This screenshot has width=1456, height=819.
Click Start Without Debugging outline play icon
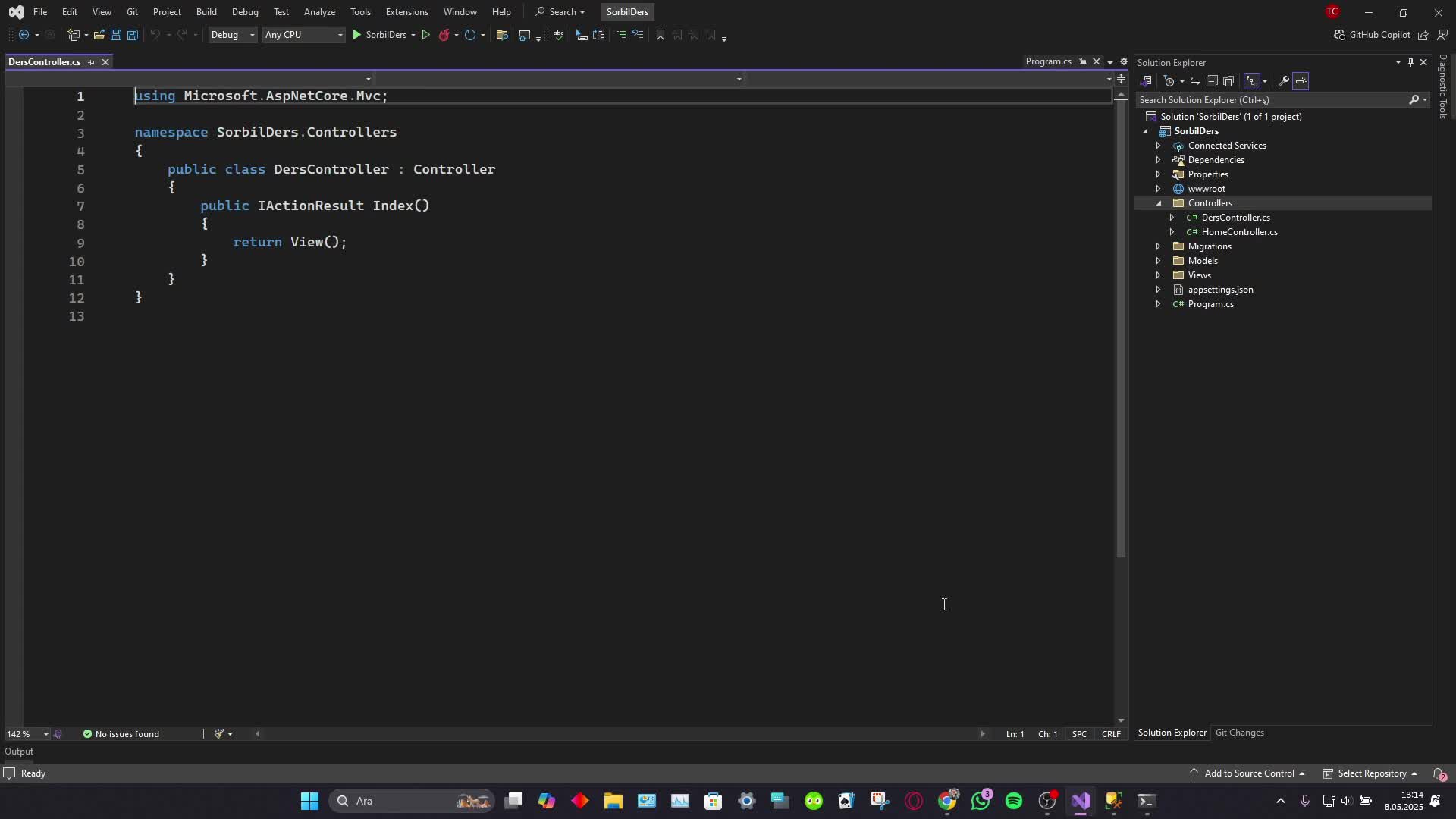pyautogui.click(x=425, y=35)
